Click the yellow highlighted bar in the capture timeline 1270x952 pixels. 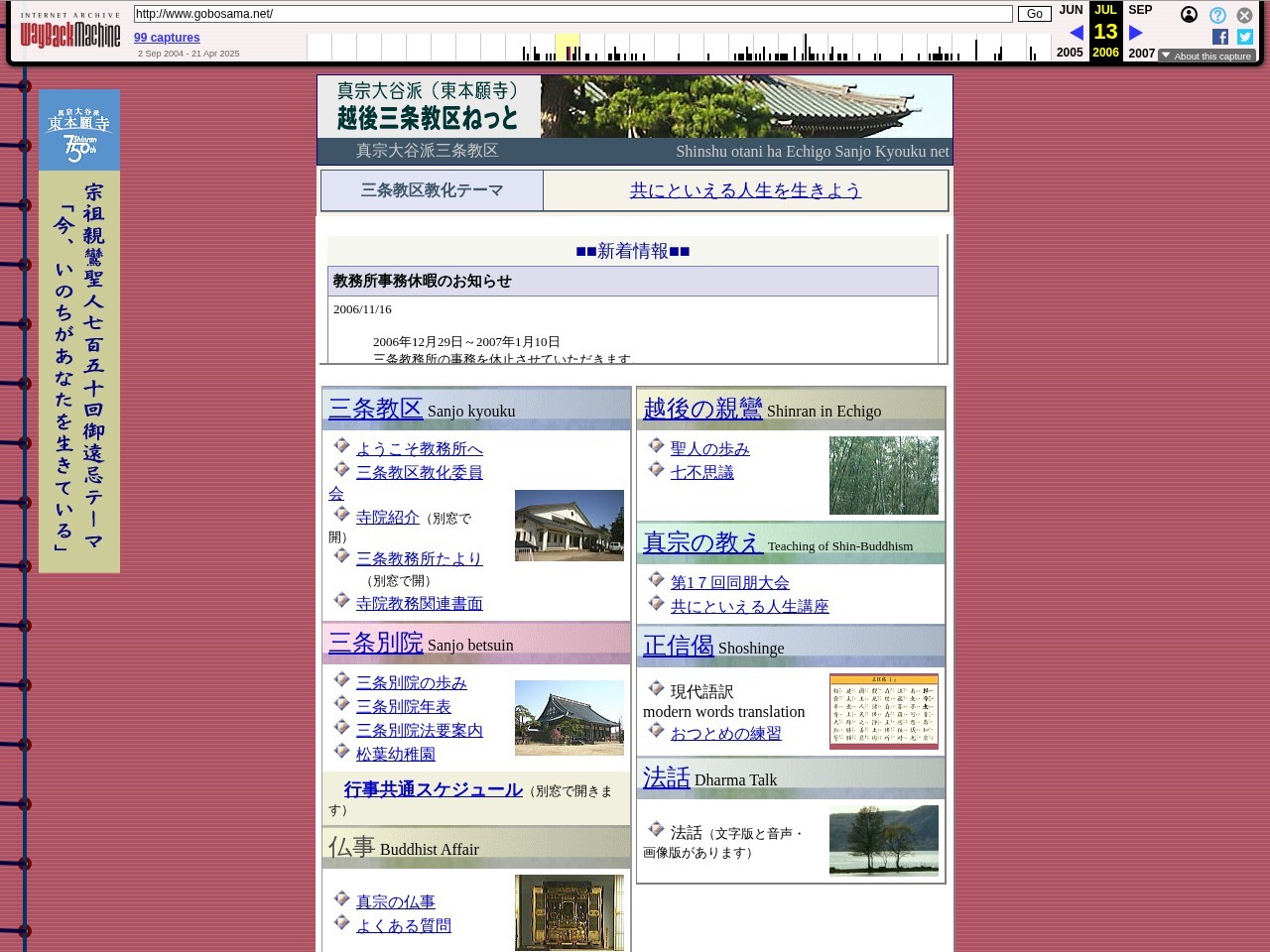point(568,45)
